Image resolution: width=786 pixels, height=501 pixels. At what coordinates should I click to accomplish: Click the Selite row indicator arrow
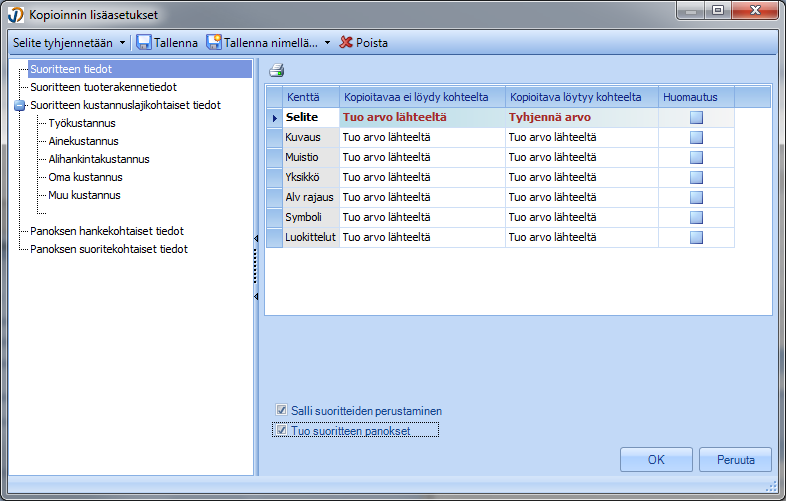tap(275, 118)
